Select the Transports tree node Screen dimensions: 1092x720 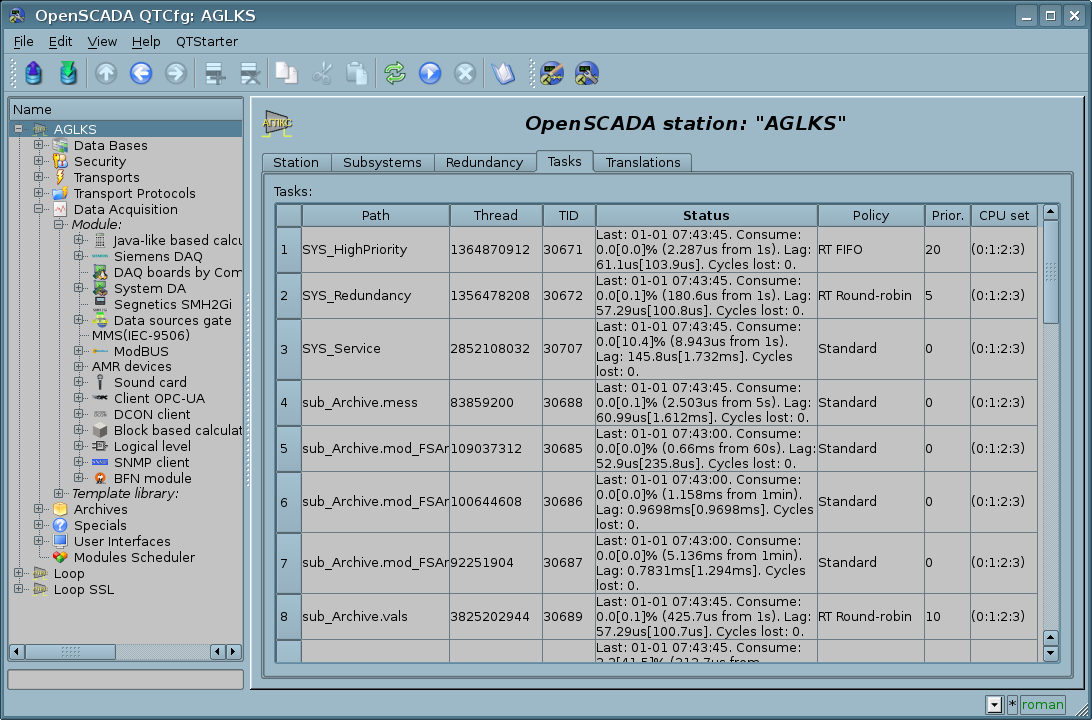coord(106,178)
